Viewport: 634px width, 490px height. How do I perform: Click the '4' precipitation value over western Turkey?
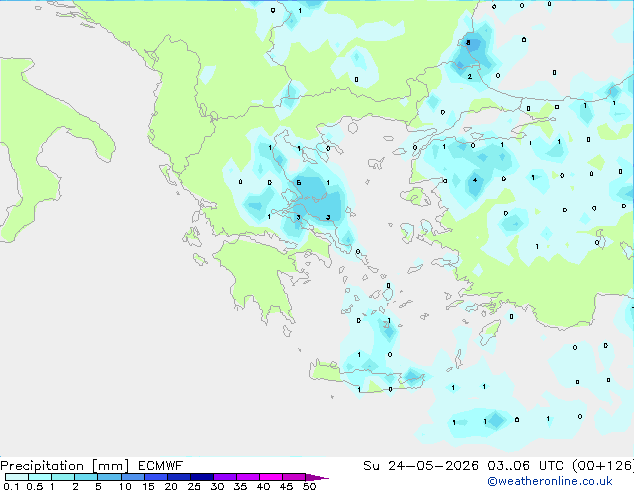tap(475, 180)
